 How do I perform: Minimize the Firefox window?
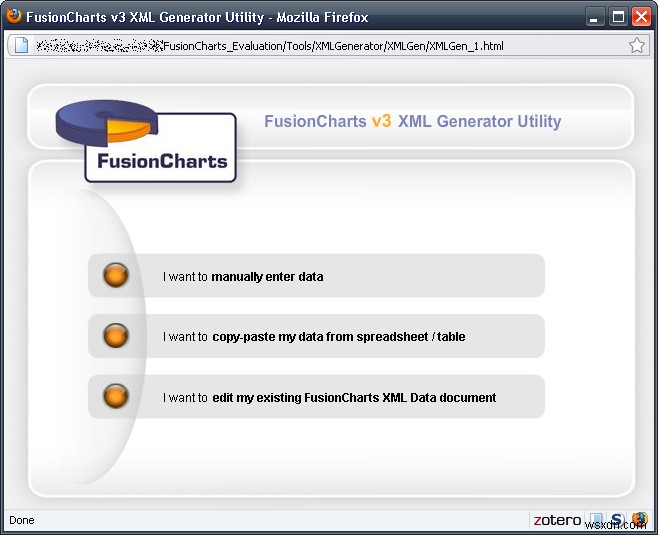point(595,17)
